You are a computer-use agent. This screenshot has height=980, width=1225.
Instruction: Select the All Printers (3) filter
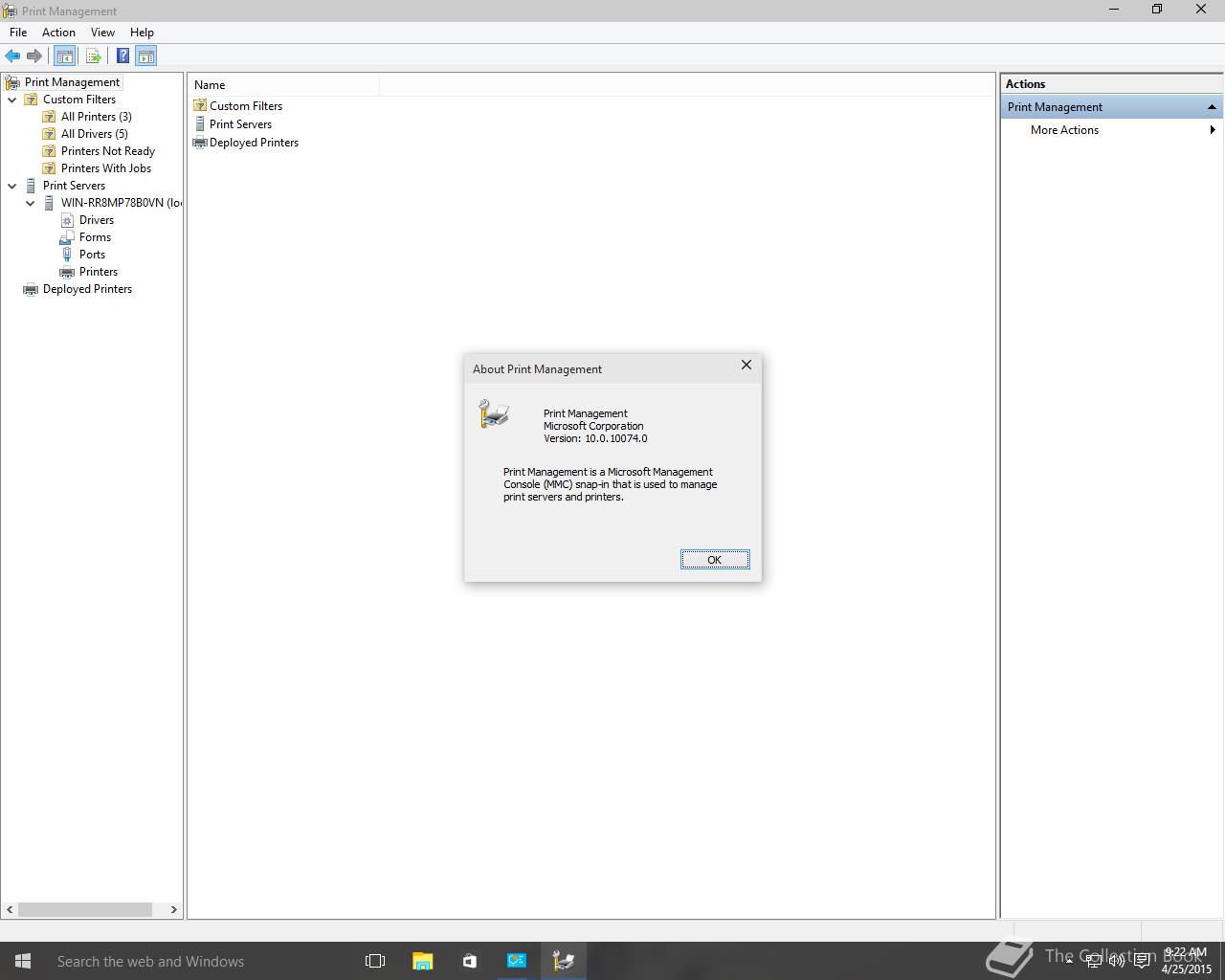(97, 117)
